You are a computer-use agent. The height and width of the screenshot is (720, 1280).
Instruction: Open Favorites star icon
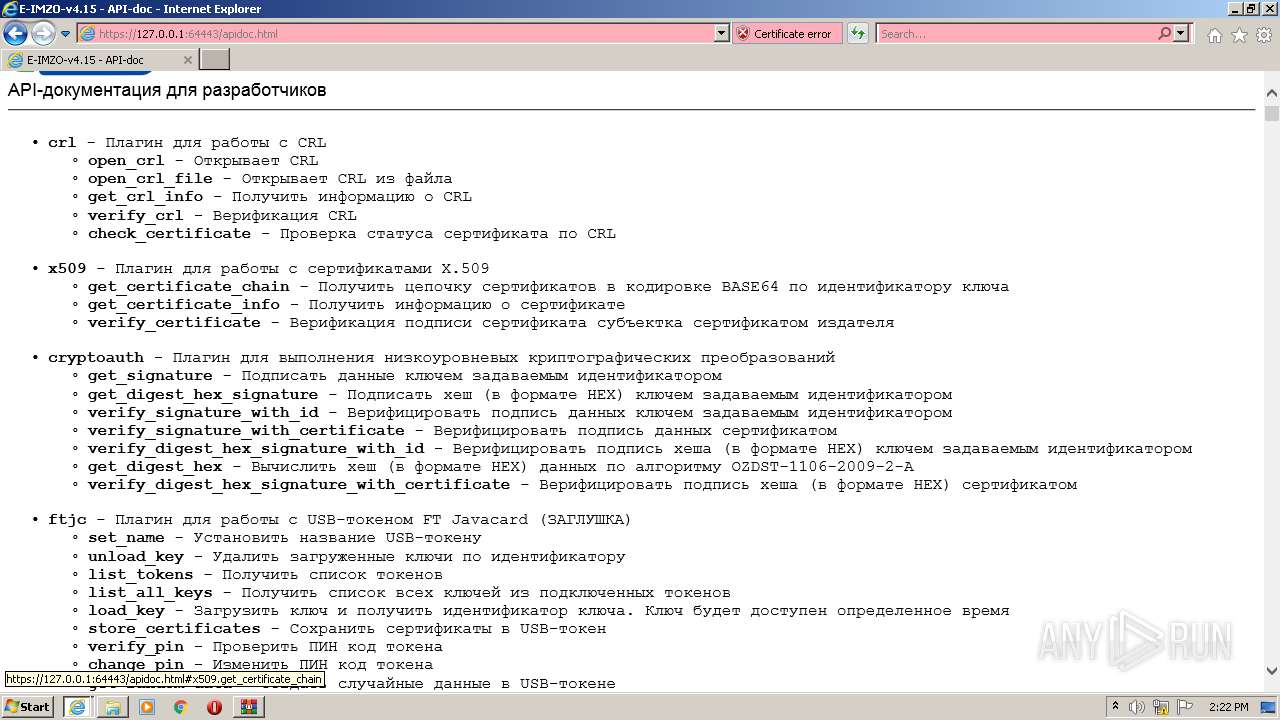1239,35
